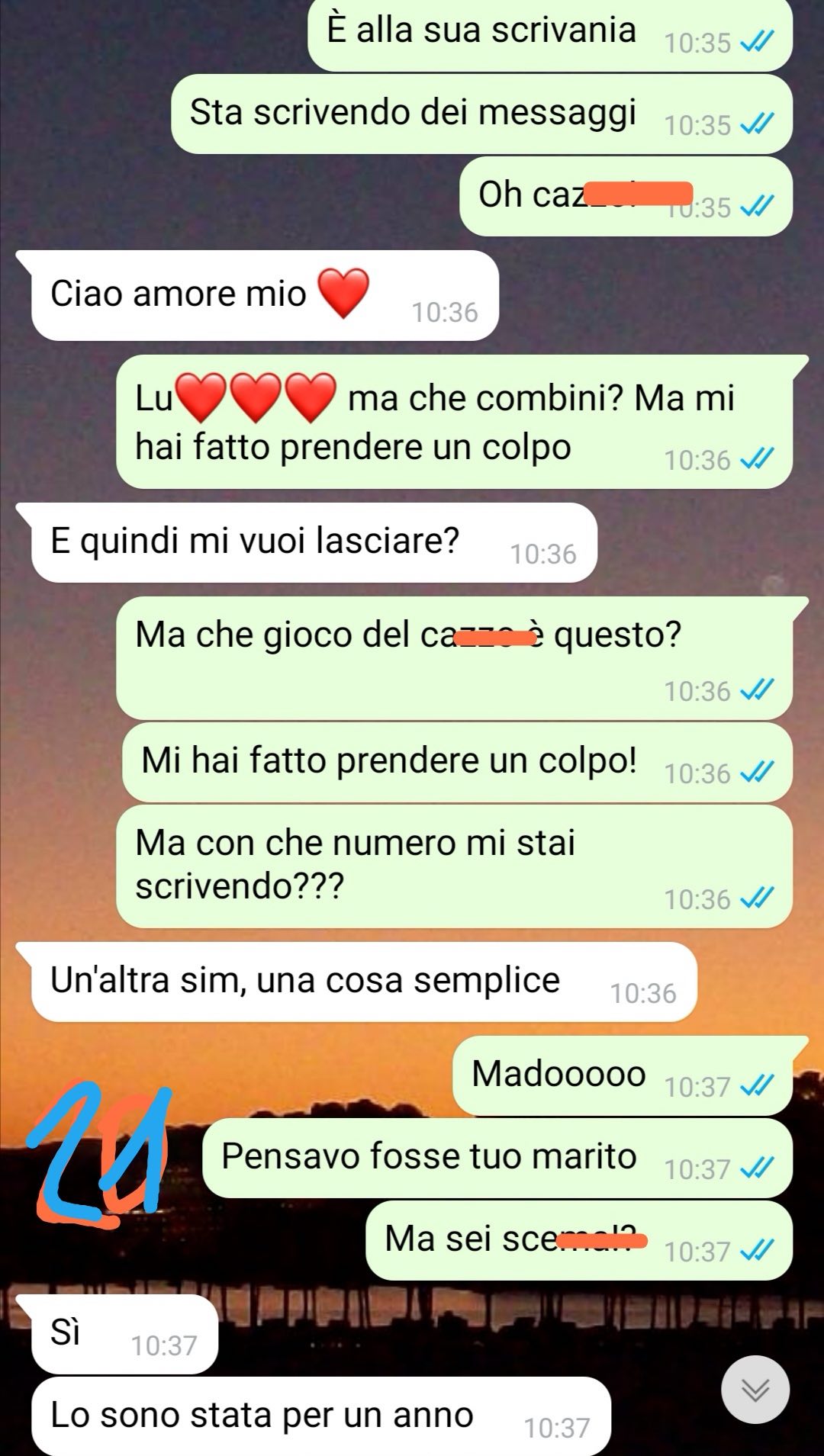Image resolution: width=824 pixels, height=1456 pixels.
Task: Tap read receipt ticks on 'Sta scrivendo dei messaggi'
Action: click(x=758, y=124)
